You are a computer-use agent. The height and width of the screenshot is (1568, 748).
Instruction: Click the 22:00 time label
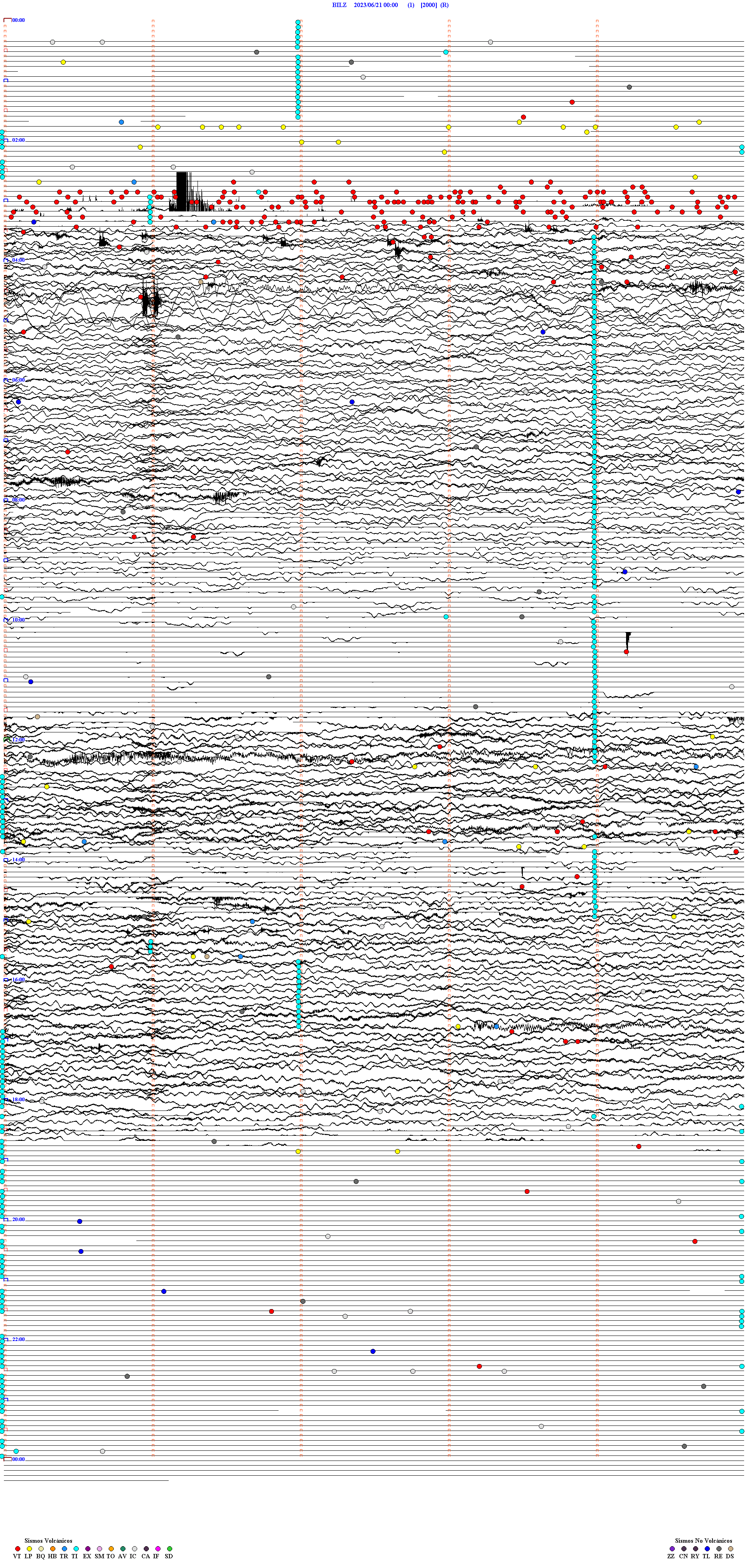(x=18, y=1339)
